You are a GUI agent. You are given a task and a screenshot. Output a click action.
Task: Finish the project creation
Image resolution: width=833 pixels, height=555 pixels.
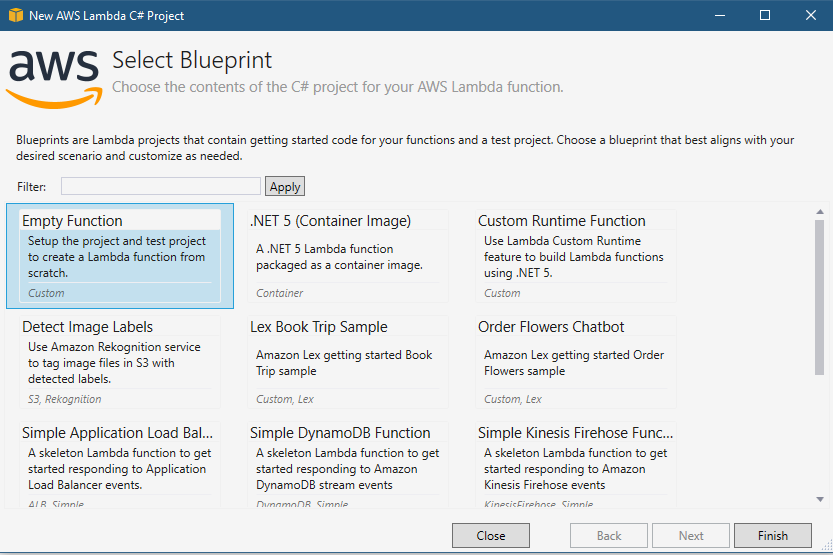tap(773, 535)
